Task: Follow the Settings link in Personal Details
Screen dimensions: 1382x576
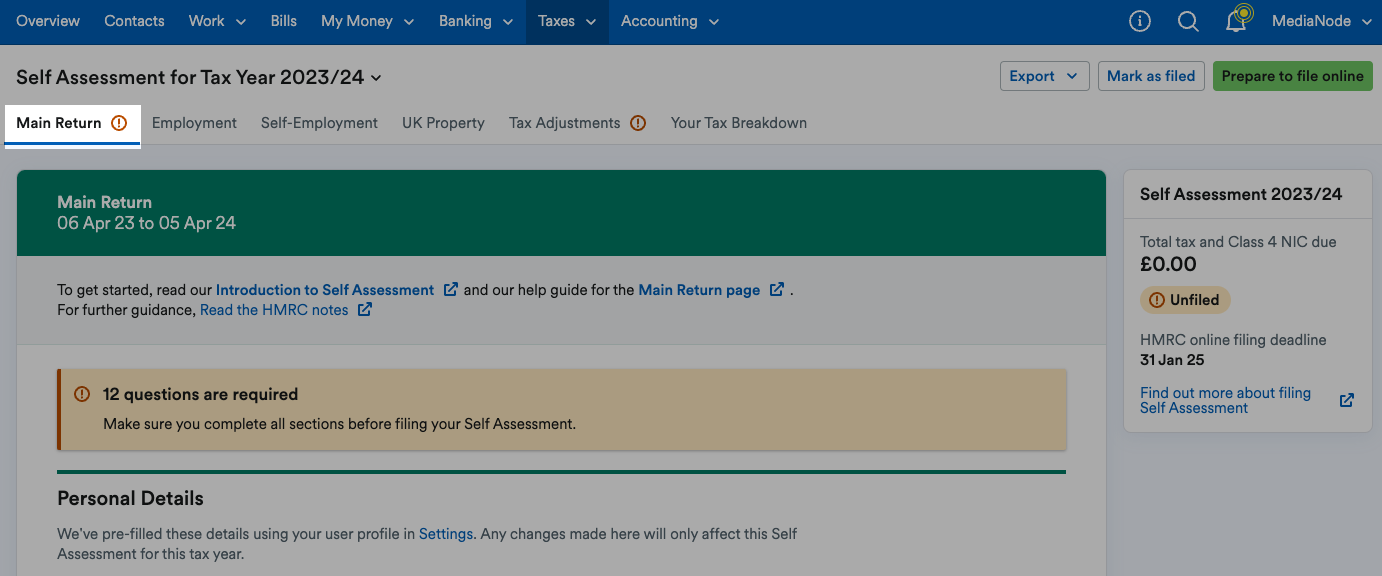Action: pyautogui.click(x=446, y=534)
